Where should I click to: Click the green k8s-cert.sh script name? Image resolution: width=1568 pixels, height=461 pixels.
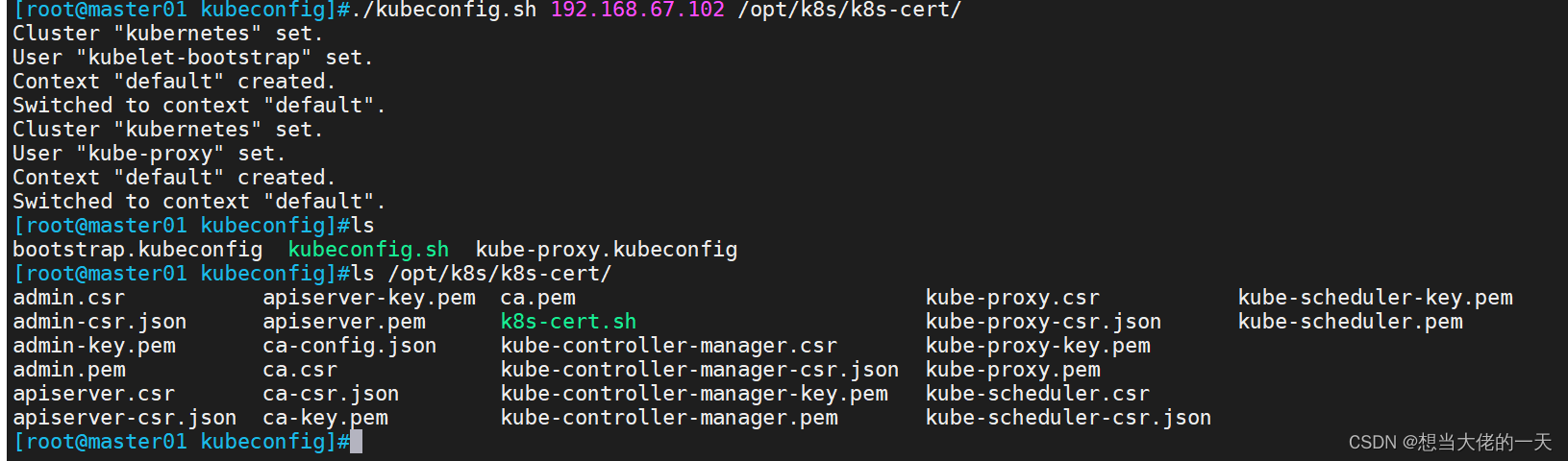(x=568, y=322)
